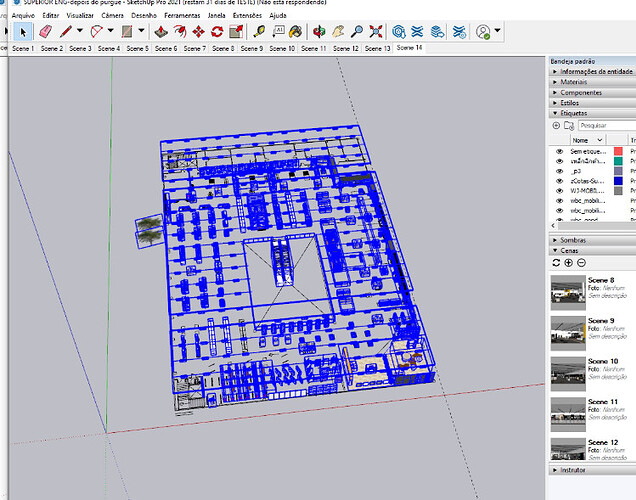Activate the Push/Pull tool
Viewport: 636px width, 500px height.
click(x=161, y=32)
